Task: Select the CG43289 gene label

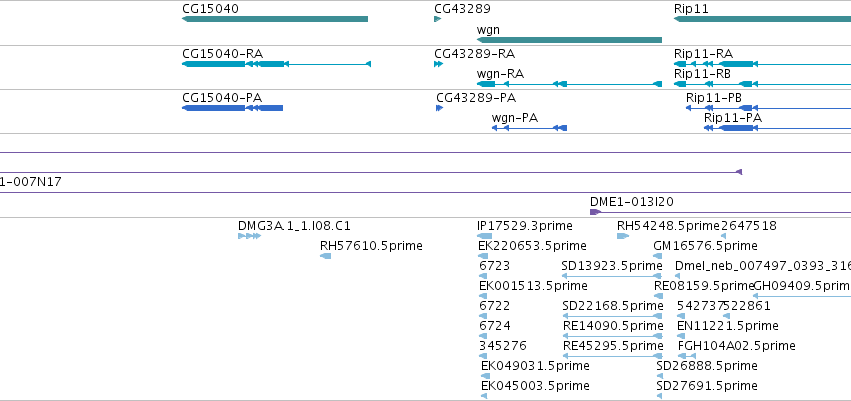Action: coord(462,9)
